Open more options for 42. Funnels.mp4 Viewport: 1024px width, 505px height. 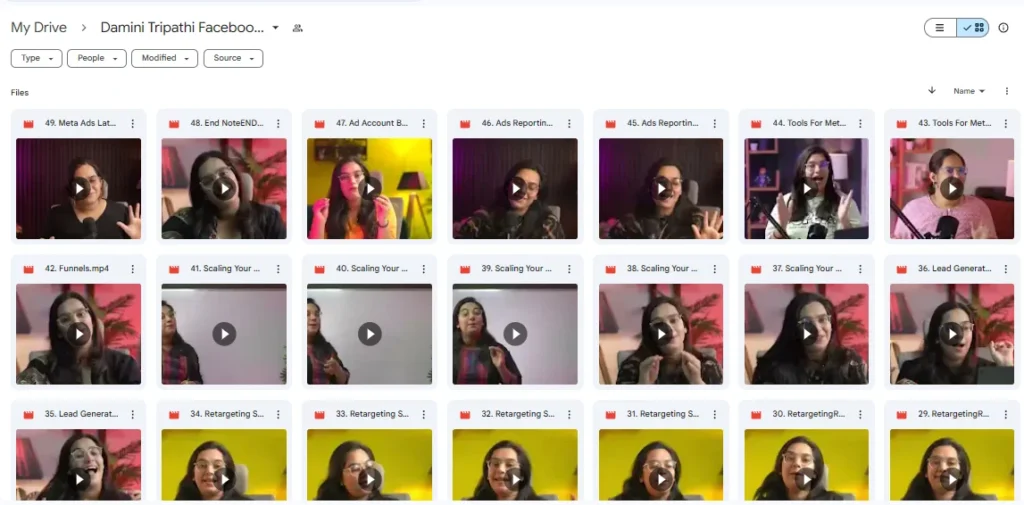(133, 269)
